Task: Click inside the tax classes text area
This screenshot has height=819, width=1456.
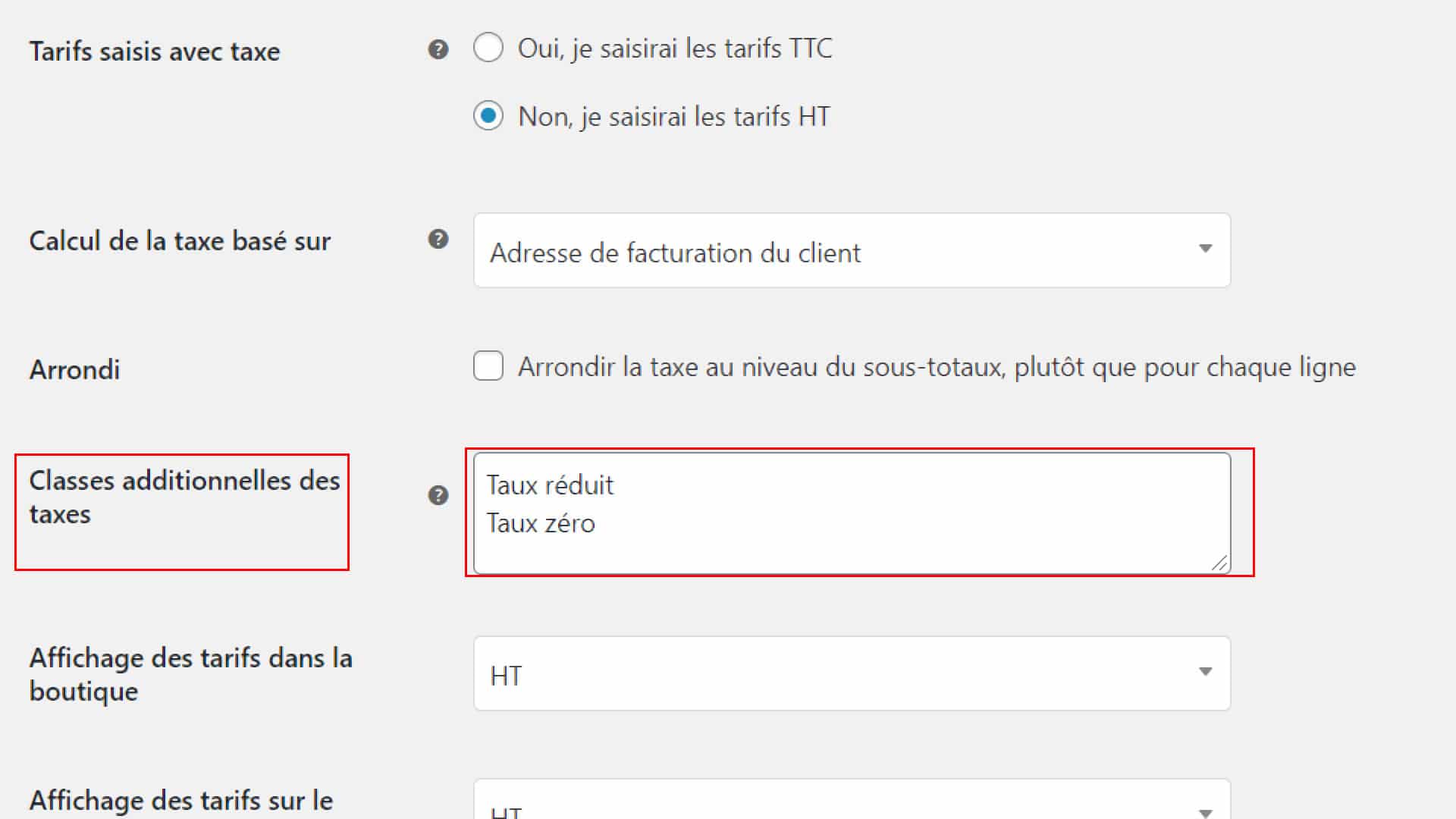Action: point(852,513)
